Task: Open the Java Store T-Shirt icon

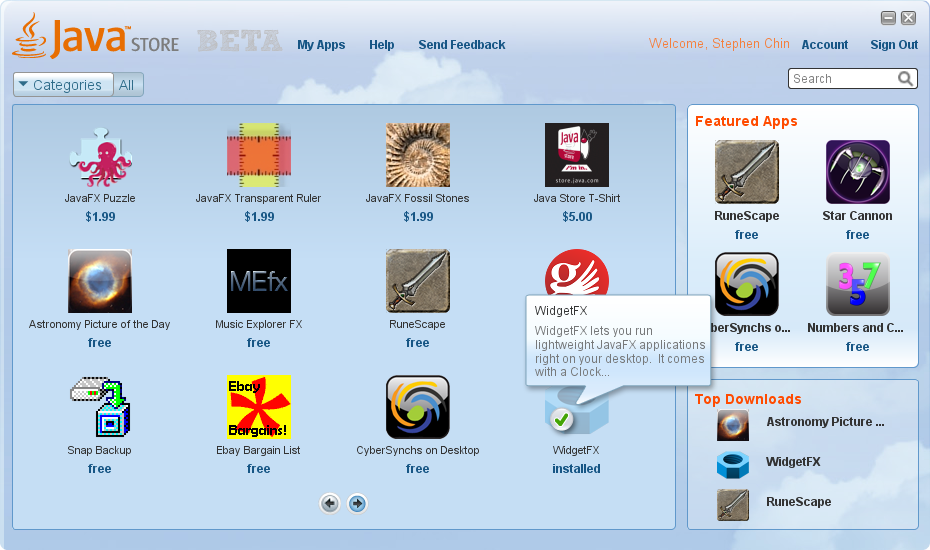Action: (x=577, y=155)
